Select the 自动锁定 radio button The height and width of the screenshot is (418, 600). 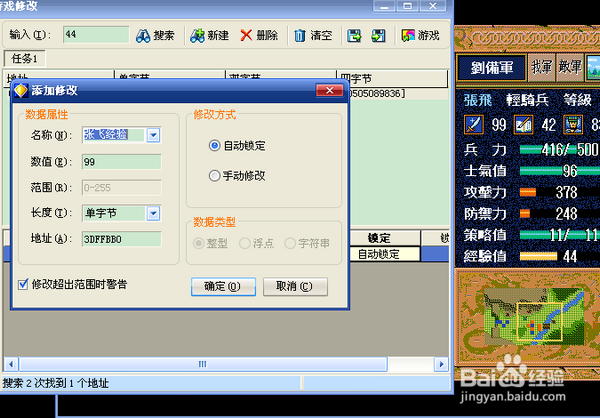(214, 145)
